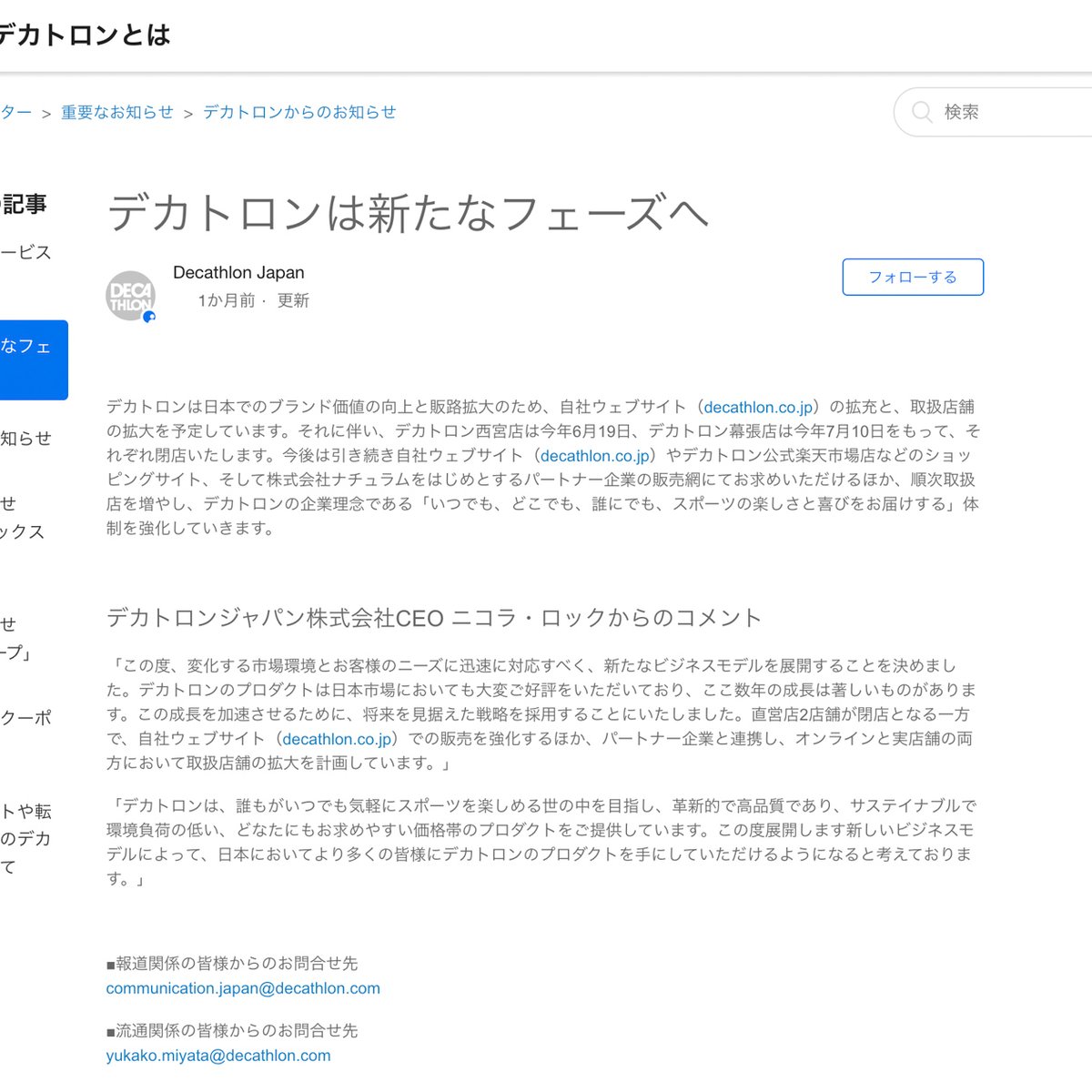Click the 1か月前 更新 timestamp
The height and width of the screenshot is (1092, 1092).
coord(254,300)
